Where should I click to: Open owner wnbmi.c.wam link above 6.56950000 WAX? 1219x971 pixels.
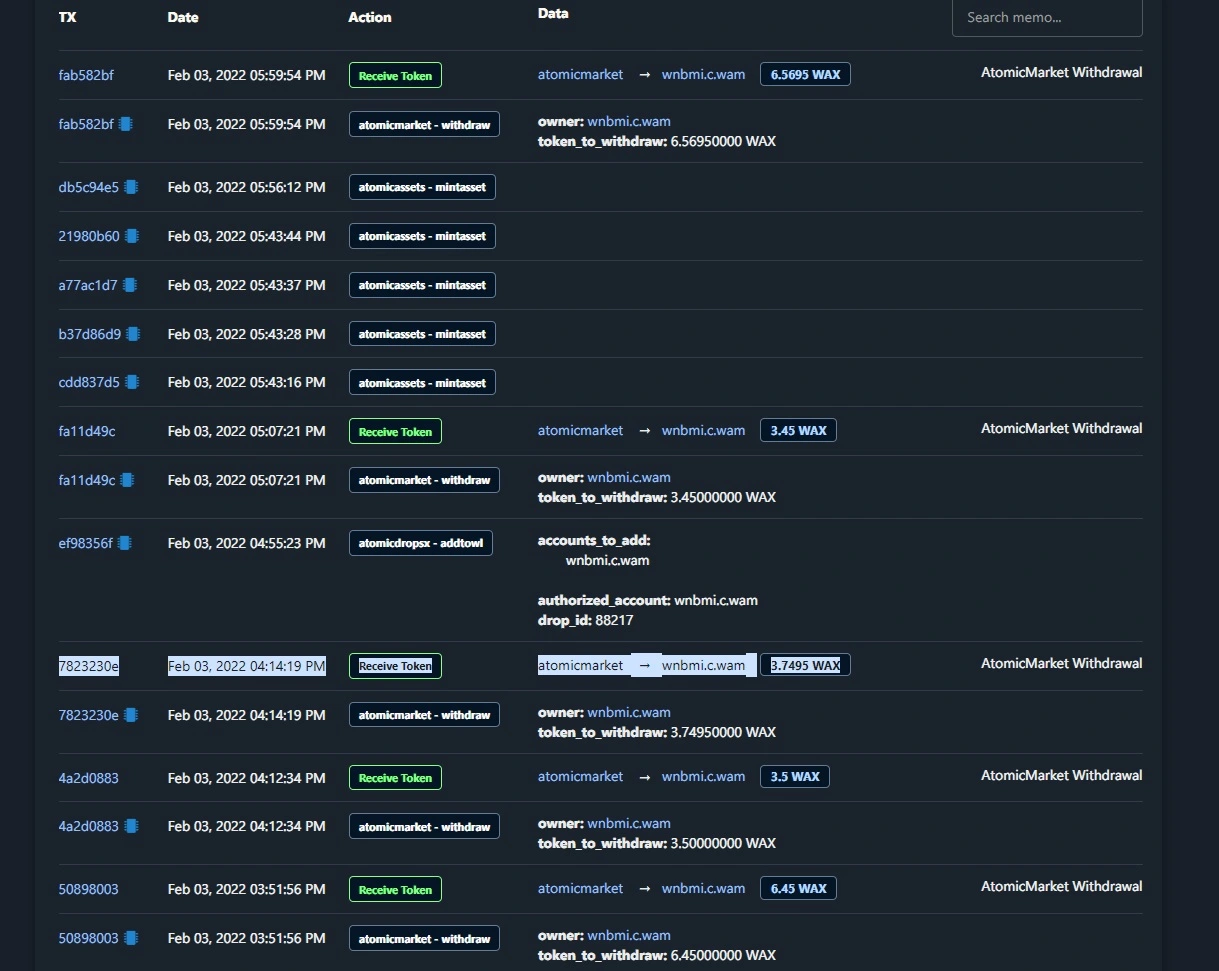629,122
